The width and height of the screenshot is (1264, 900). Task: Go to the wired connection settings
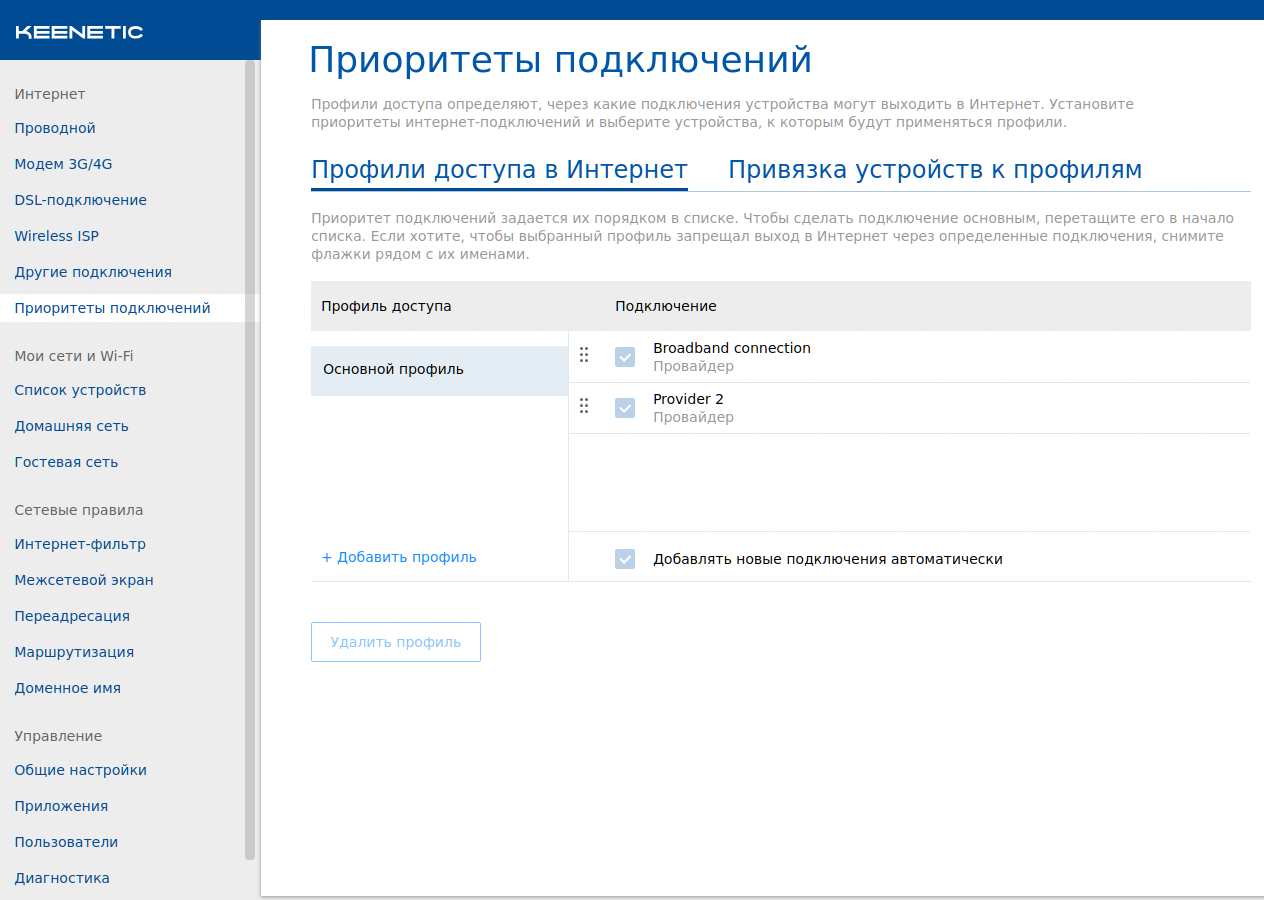pos(55,128)
